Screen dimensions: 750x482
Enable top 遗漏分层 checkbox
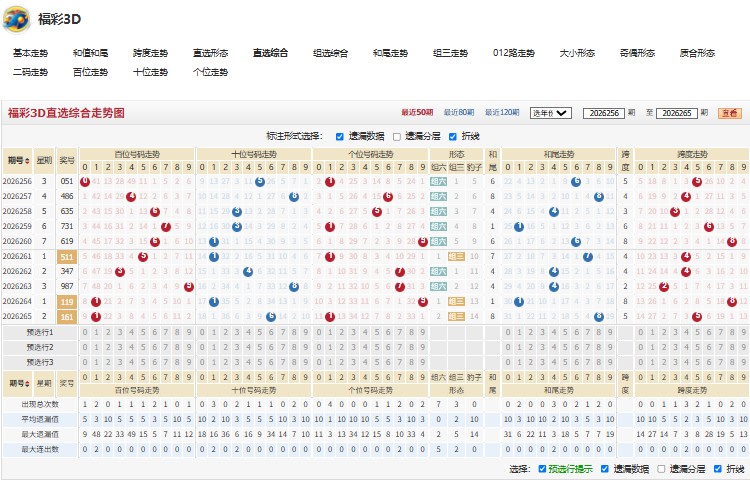[397, 137]
